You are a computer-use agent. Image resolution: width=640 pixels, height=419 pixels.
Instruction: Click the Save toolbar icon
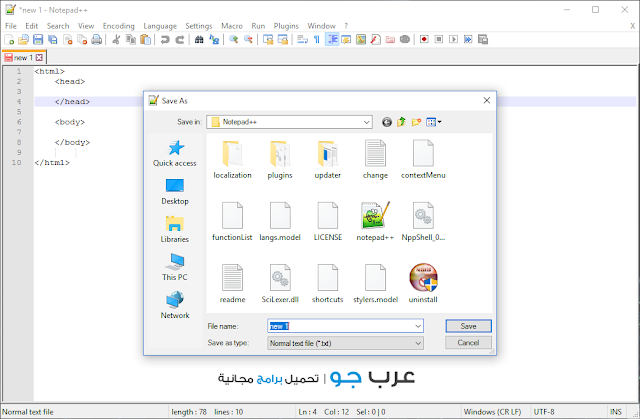[x=38, y=40]
